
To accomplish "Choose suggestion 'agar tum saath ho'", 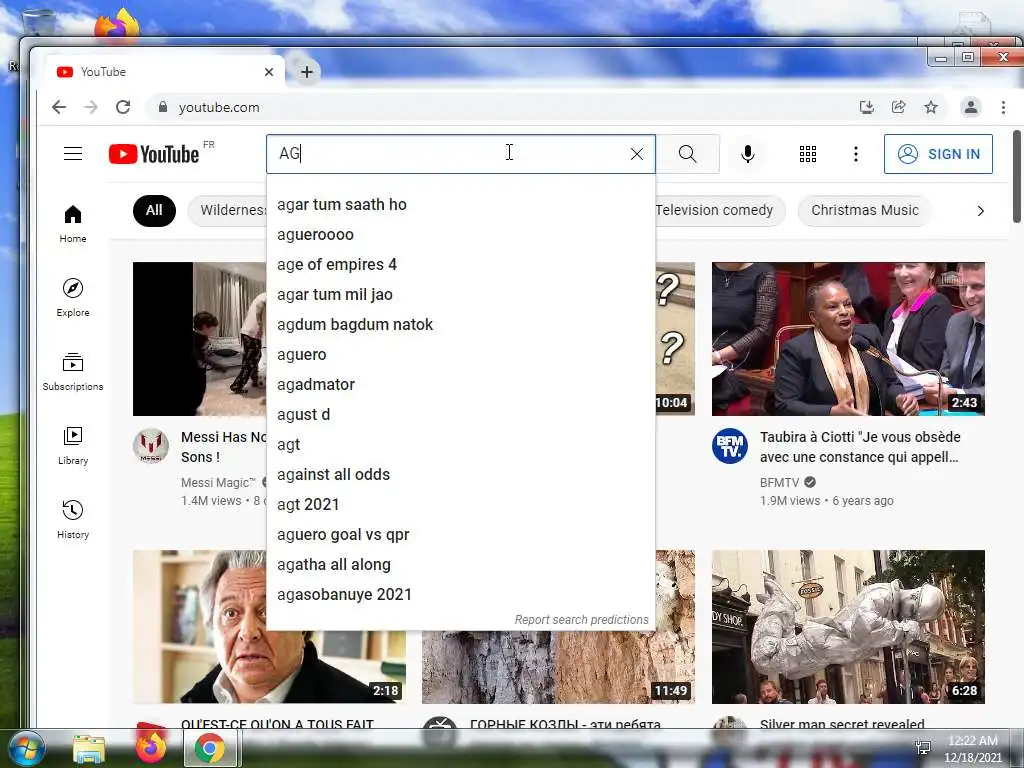I will (460, 204).
